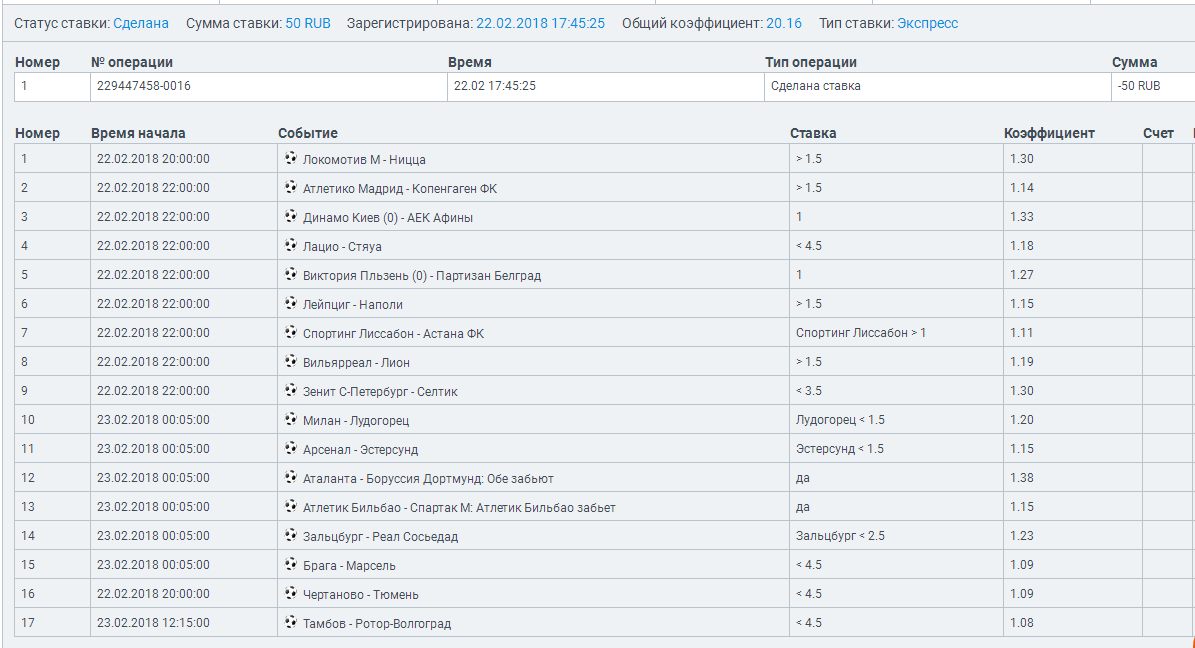The image size is (1195, 648).
Task: Click coefficient 1.11 for Спортинг Лиссабон row
Action: (1022, 333)
